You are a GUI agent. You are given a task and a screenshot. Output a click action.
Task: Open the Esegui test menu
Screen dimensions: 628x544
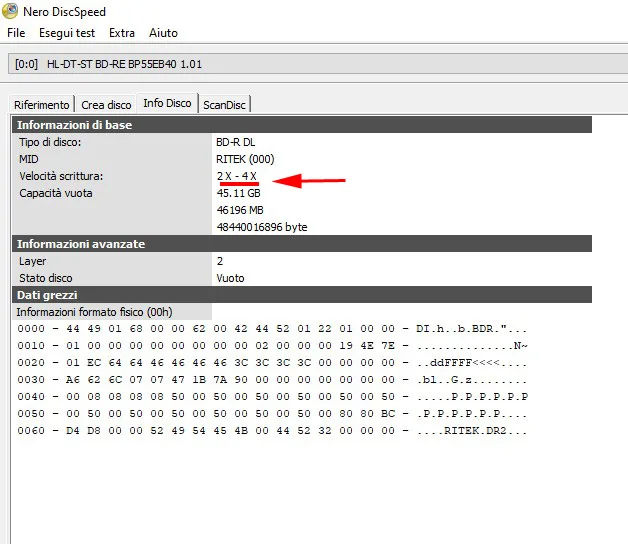tap(67, 33)
